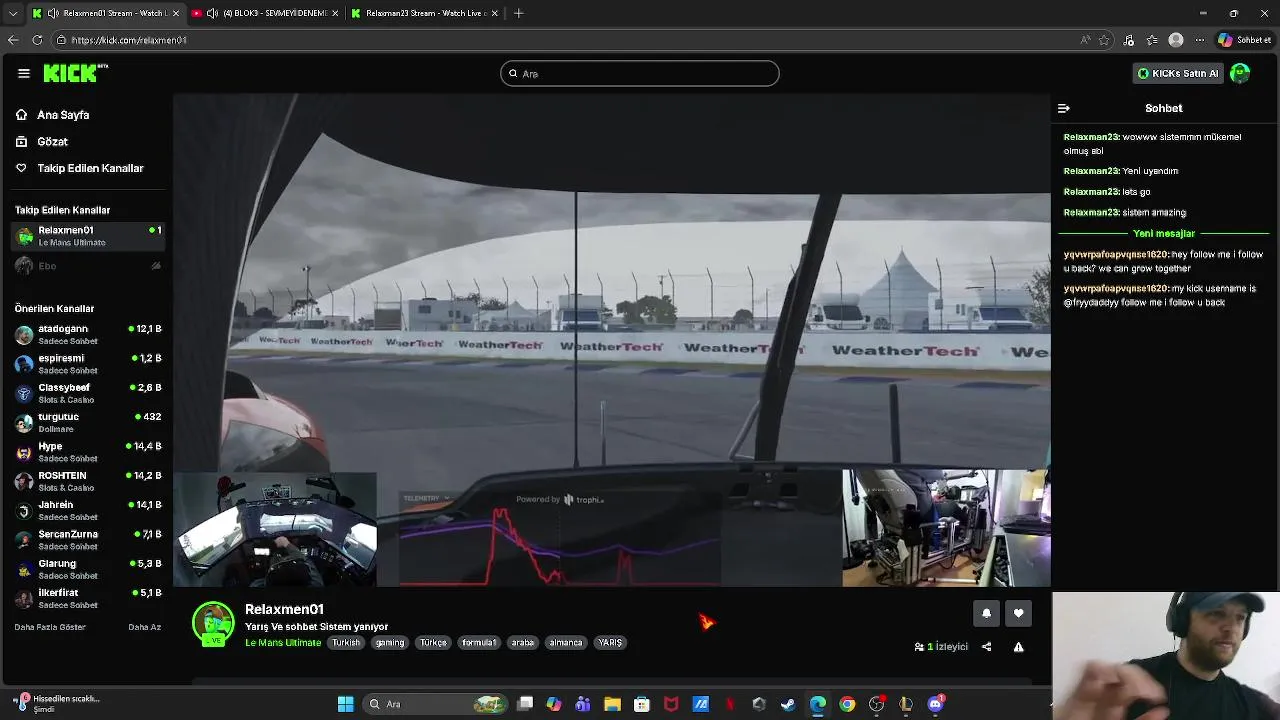1280x720 pixels.
Task: Open the offline Ebo channel
Action: pyautogui.click(x=87, y=266)
